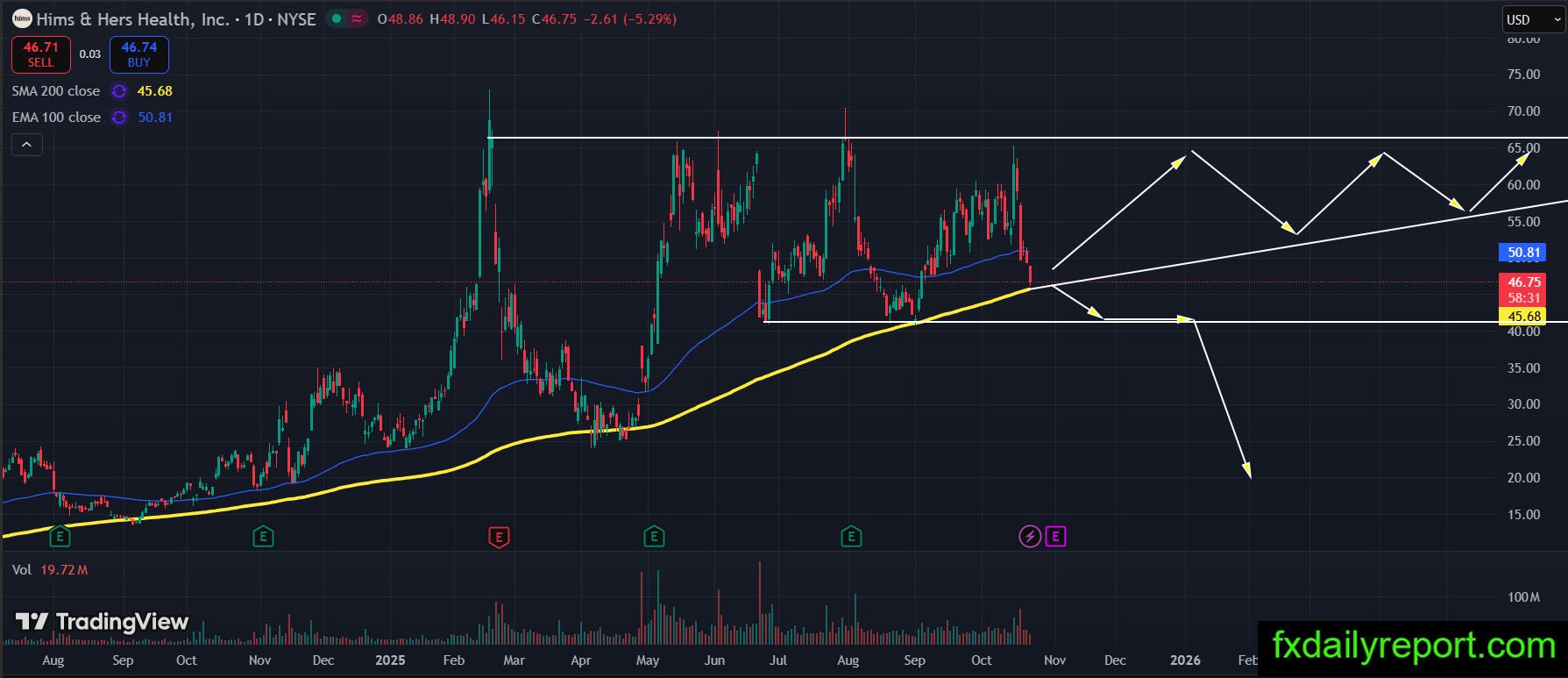Click the 70.00 price-axis tick

1523,111
